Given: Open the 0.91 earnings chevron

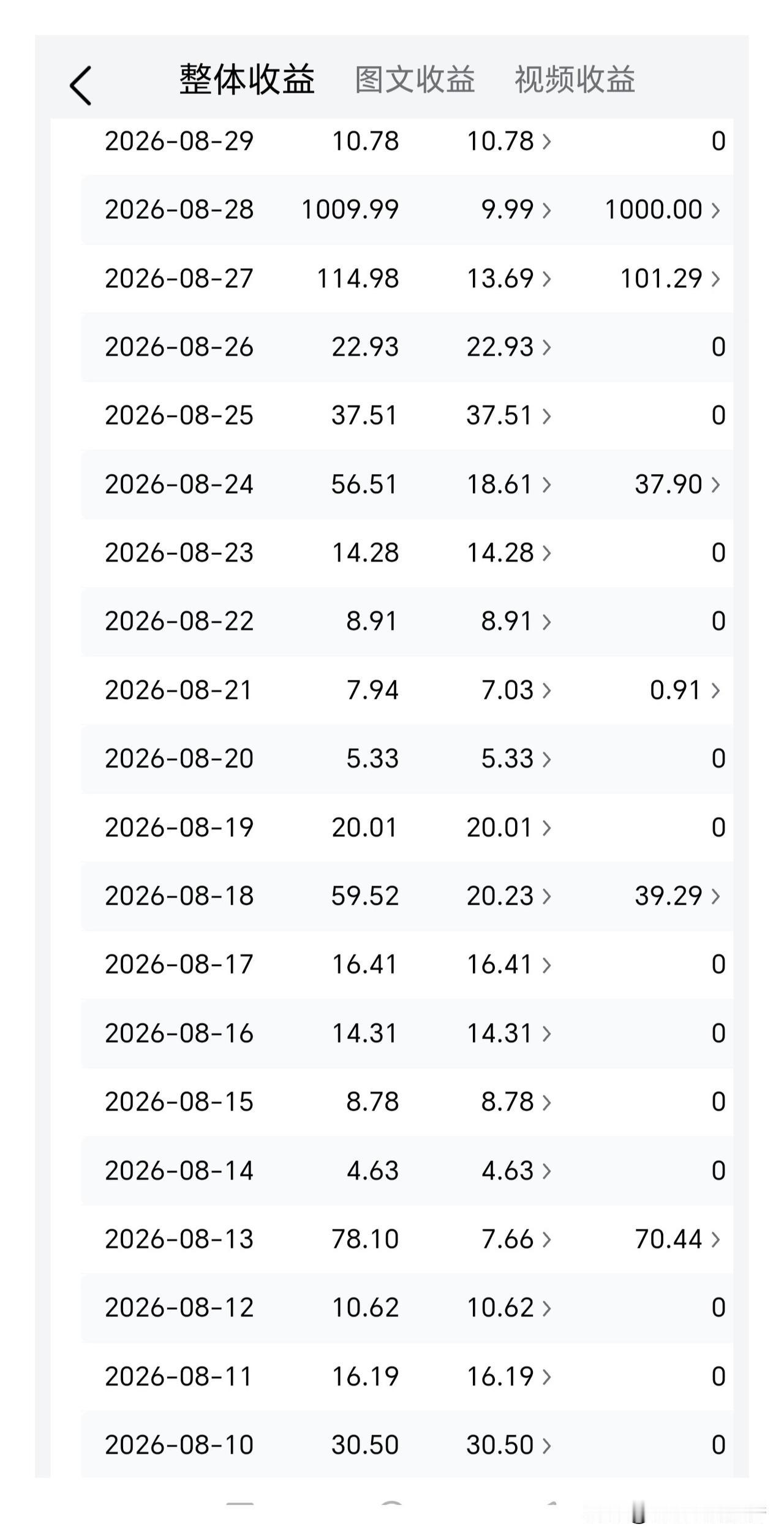Looking at the screenshot, I should pyautogui.click(x=715, y=690).
